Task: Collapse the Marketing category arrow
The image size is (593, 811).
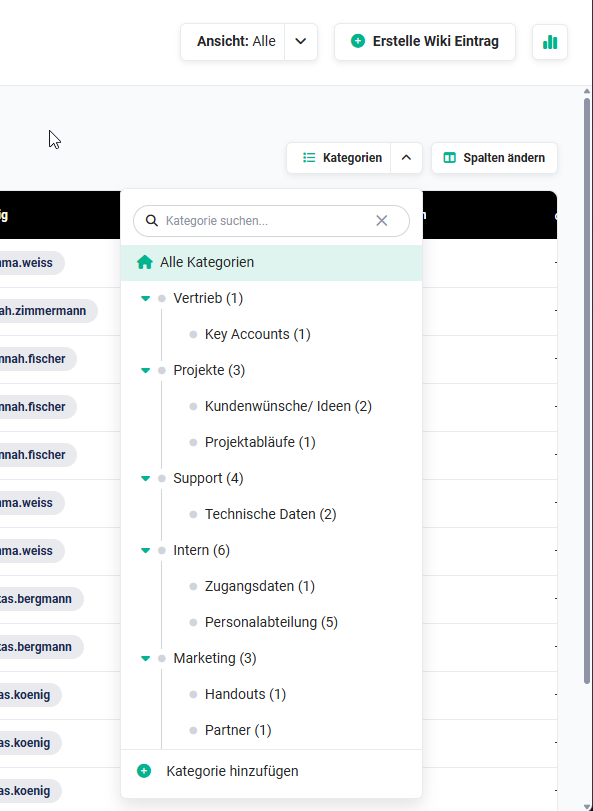Action: [x=145, y=658]
